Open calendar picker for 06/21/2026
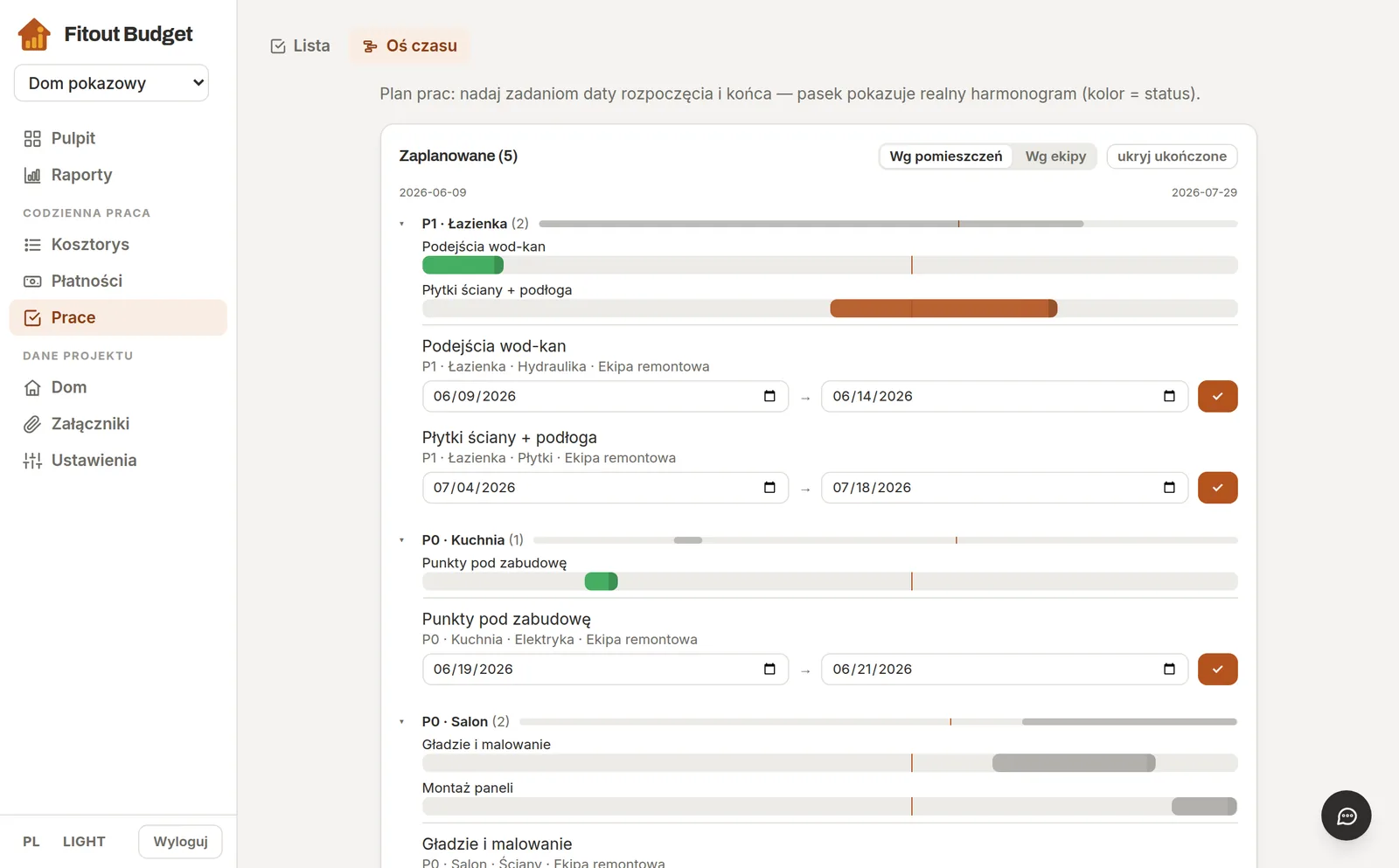 [x=1169, y=670]
